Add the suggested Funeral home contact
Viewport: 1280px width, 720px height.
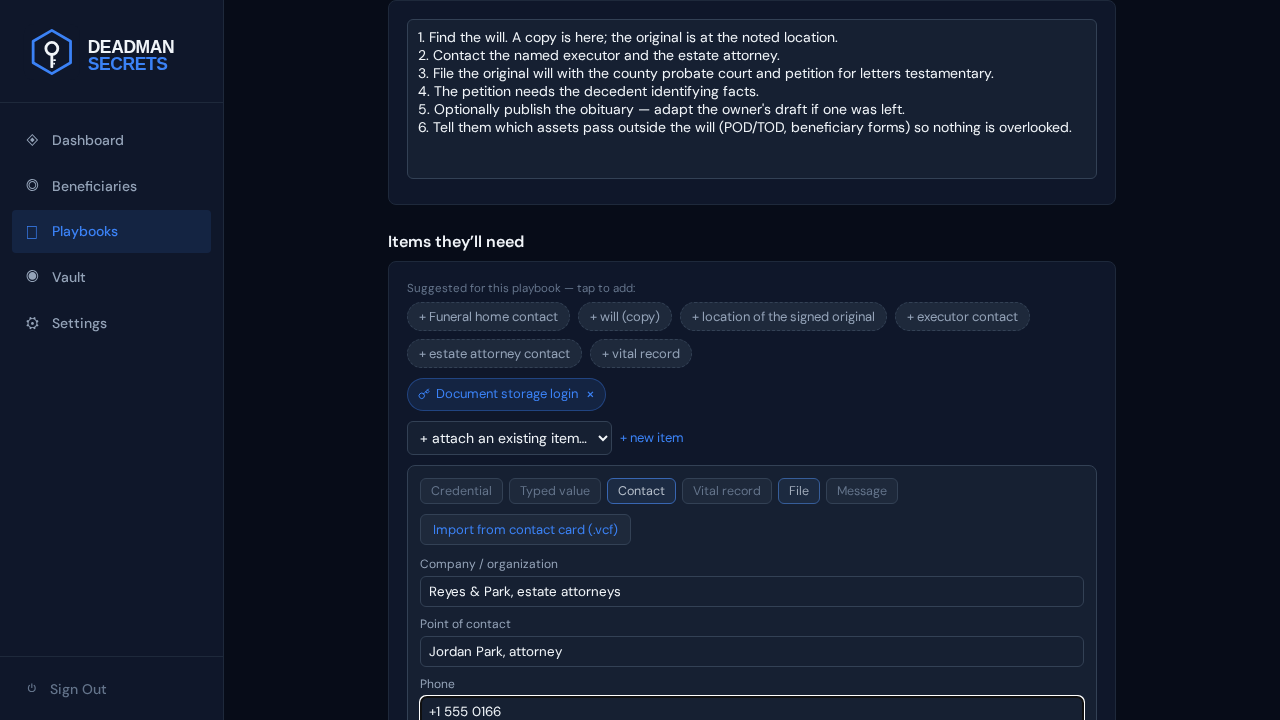coord(488,317)
